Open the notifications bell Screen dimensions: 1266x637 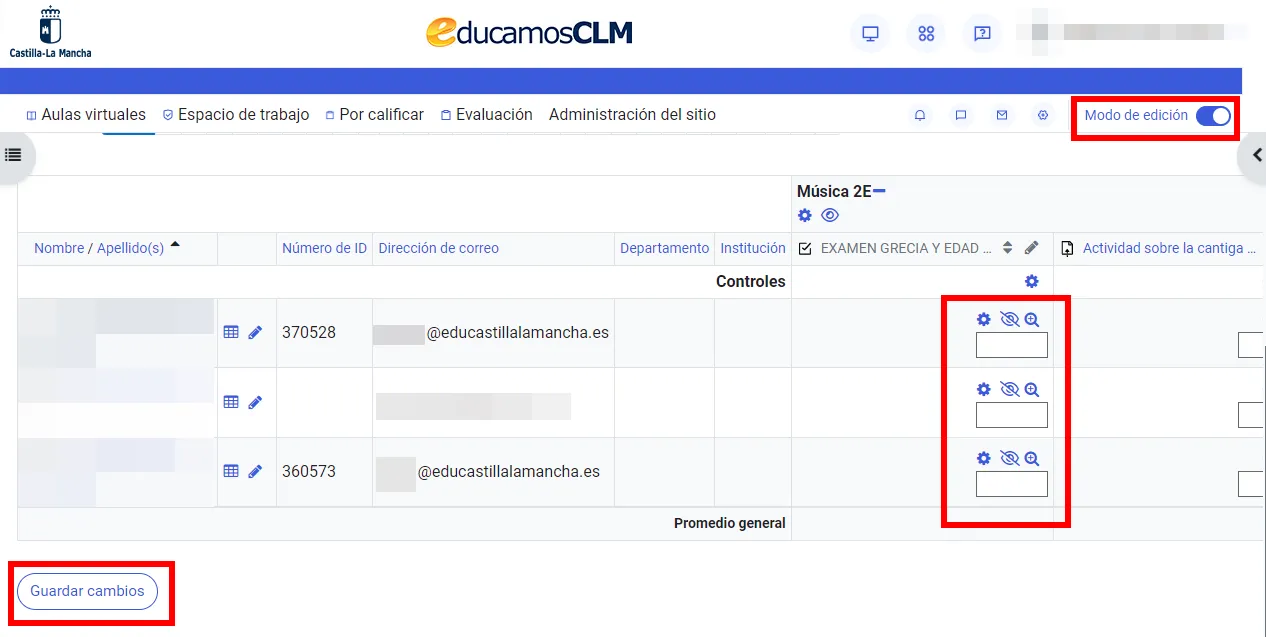coord(920,115)
